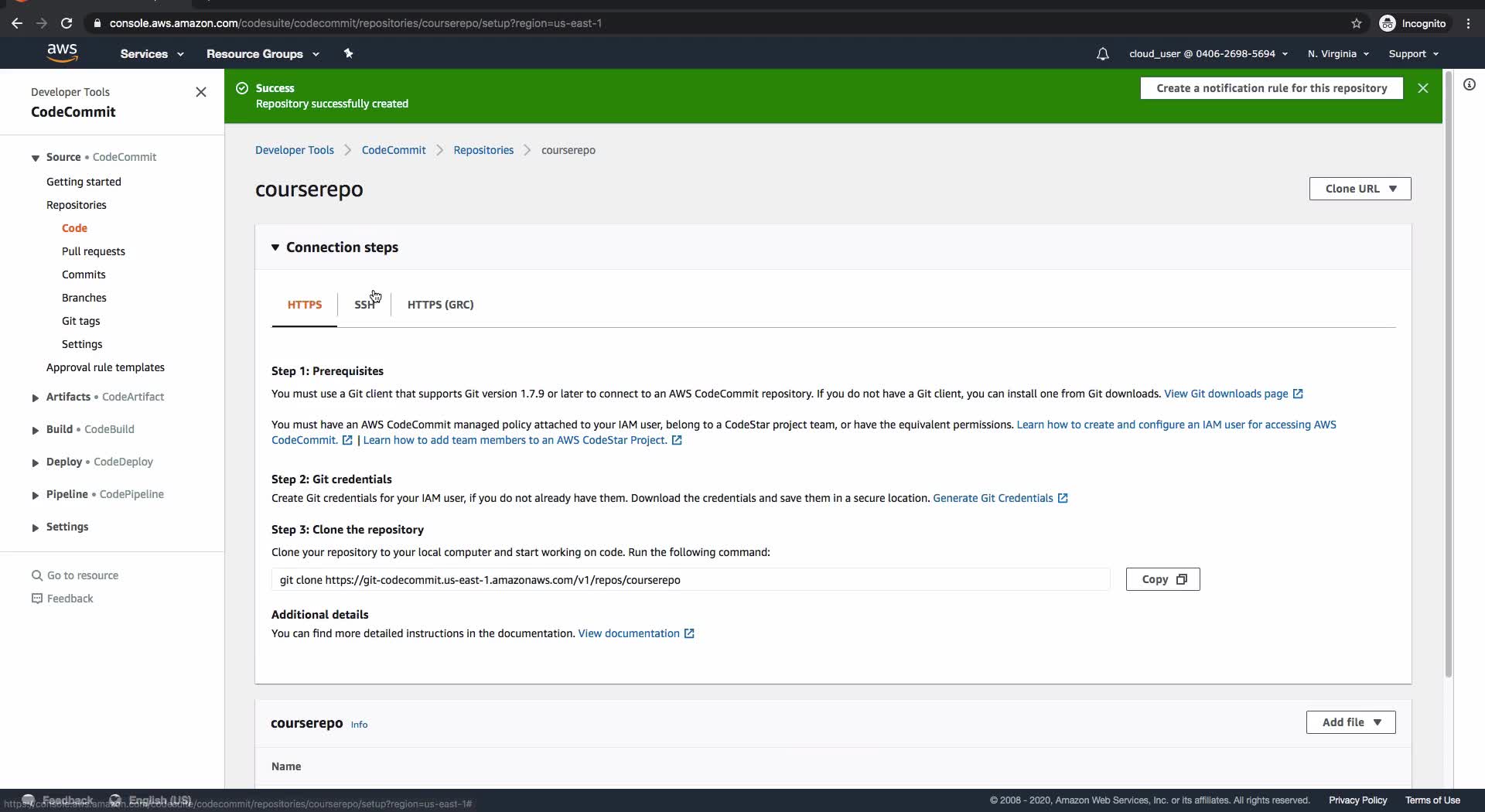Dismiss the green success banner
Image resolution: width=1485 pixels, height=812 pixels.
1422,88
